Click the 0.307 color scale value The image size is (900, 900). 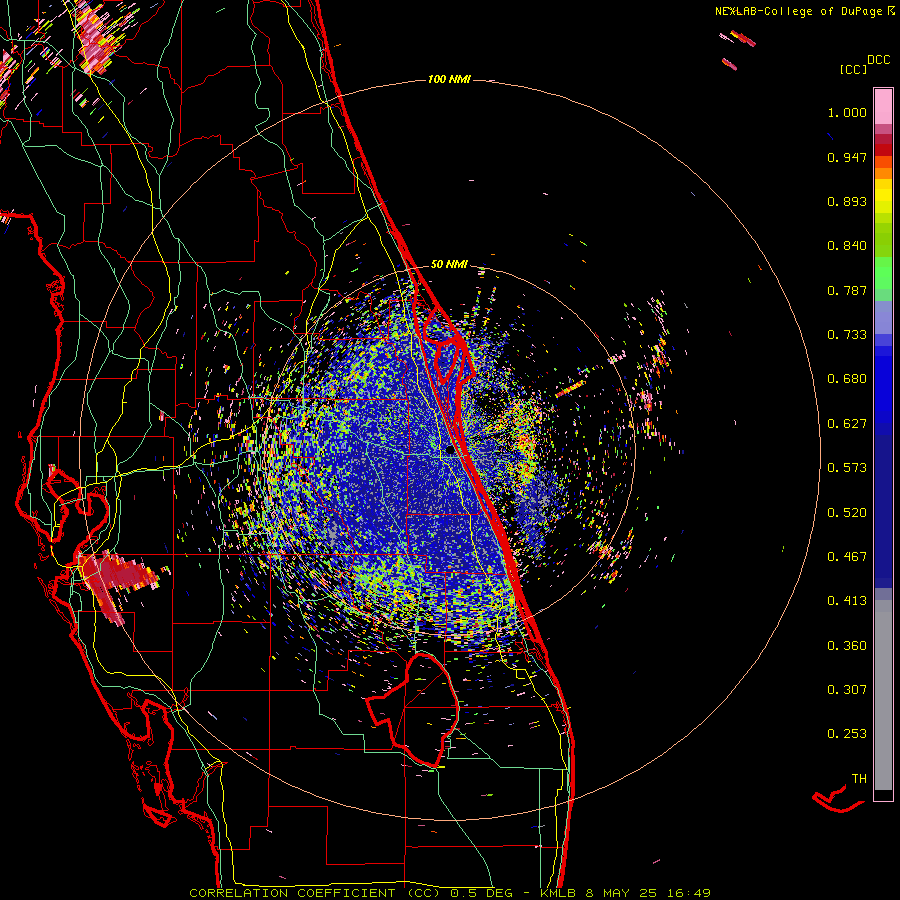tap(847, 690)
